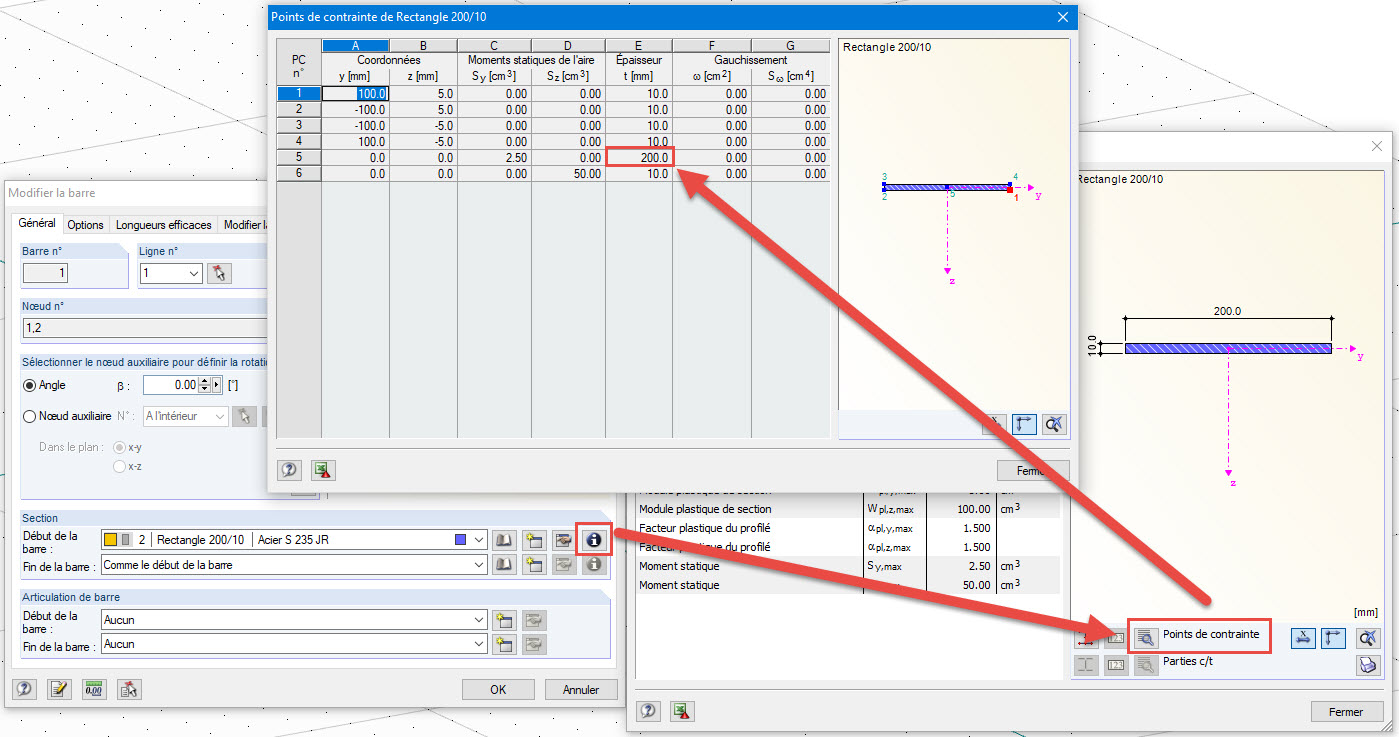Image resolution: width=1399 pixels, height=737 pixels.
Task: Expand Comme le début de la barre dropdown
Action: (x=479, y=565)
